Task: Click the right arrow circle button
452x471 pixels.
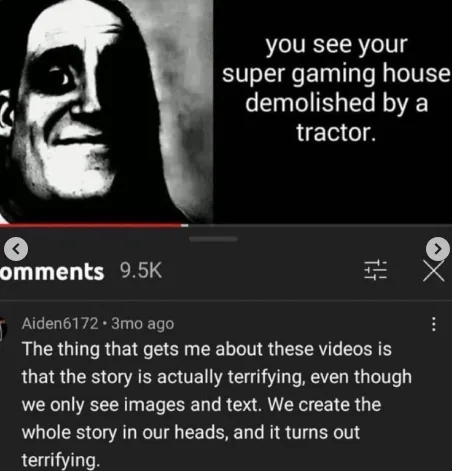Action: 438,249
